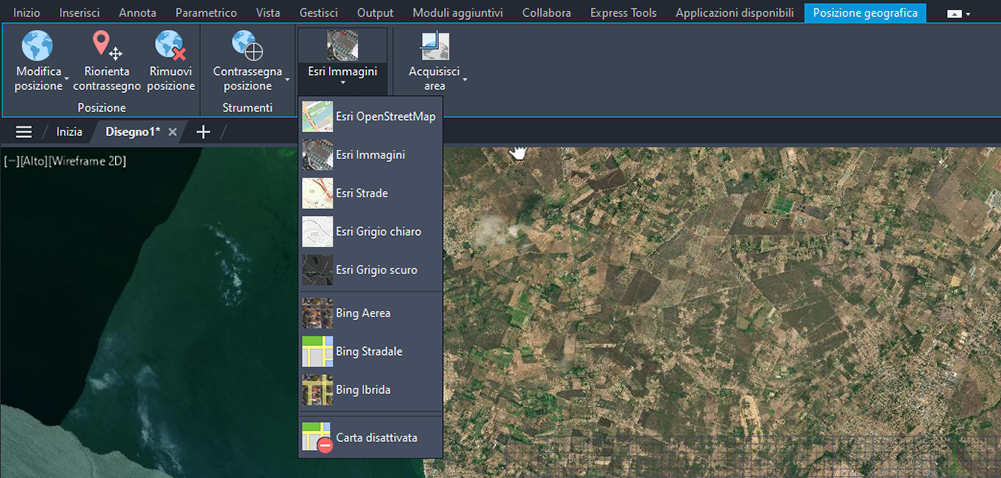Screen dimensions: 1001x478
Task: Select Esri Immagini thumbnail in dropdown list
Action: point(317,155)
